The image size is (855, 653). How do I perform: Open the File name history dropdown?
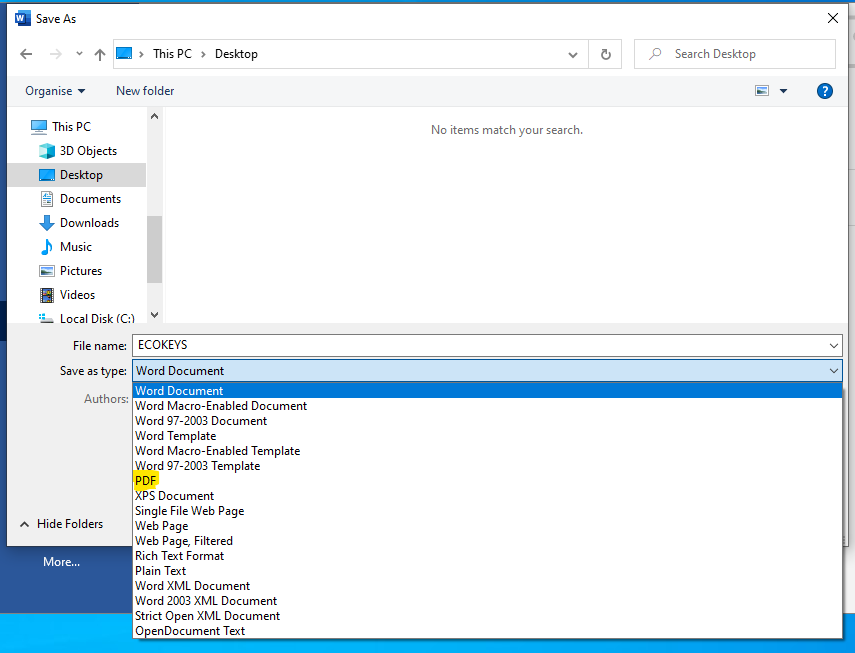pos(834,346)
